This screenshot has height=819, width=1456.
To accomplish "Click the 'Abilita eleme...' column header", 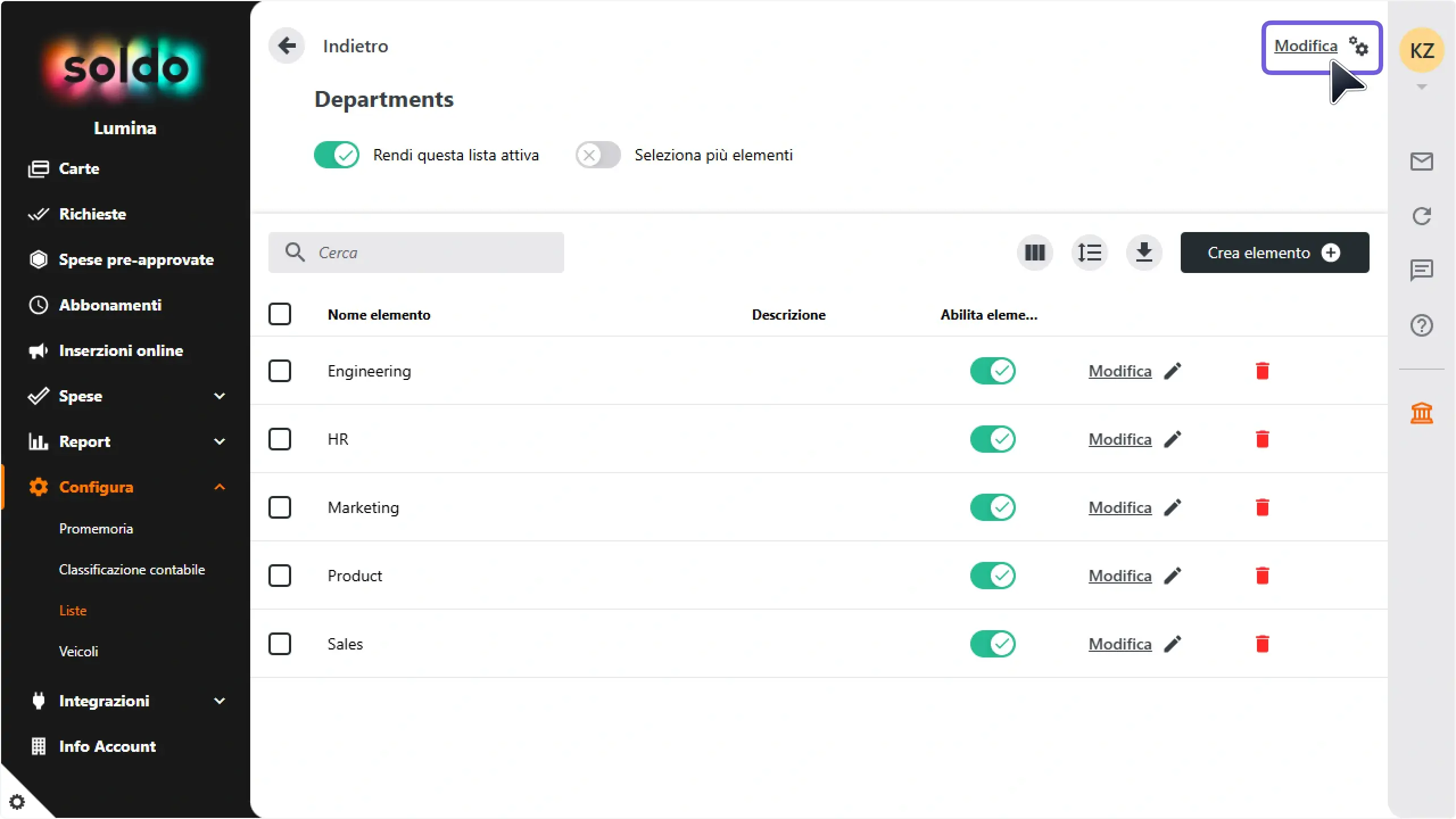I will coord(988,315).
